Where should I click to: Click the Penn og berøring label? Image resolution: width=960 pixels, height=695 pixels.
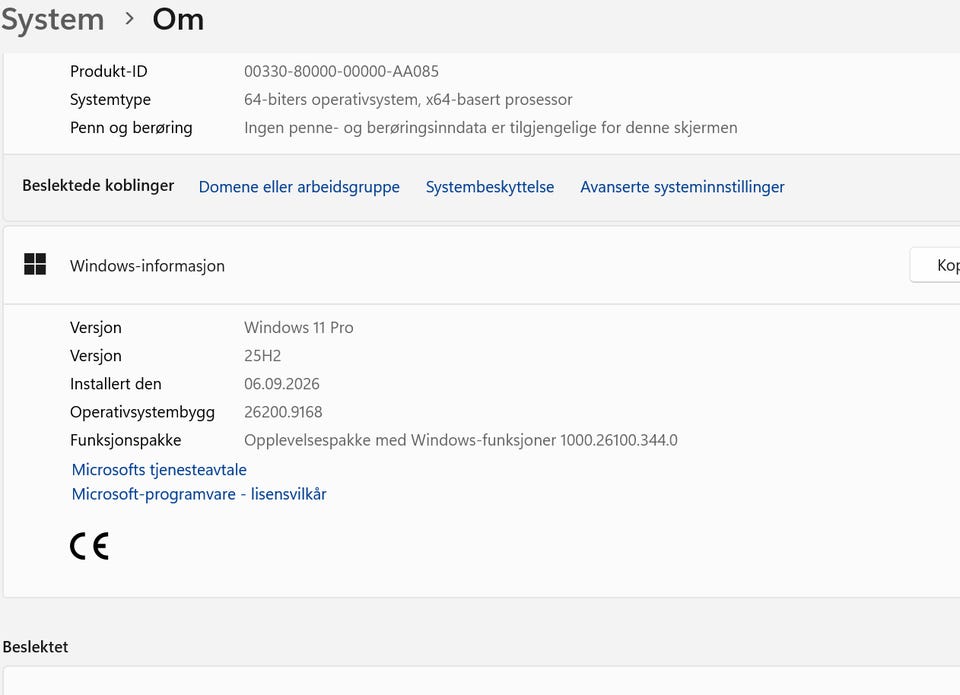(131, 128)
